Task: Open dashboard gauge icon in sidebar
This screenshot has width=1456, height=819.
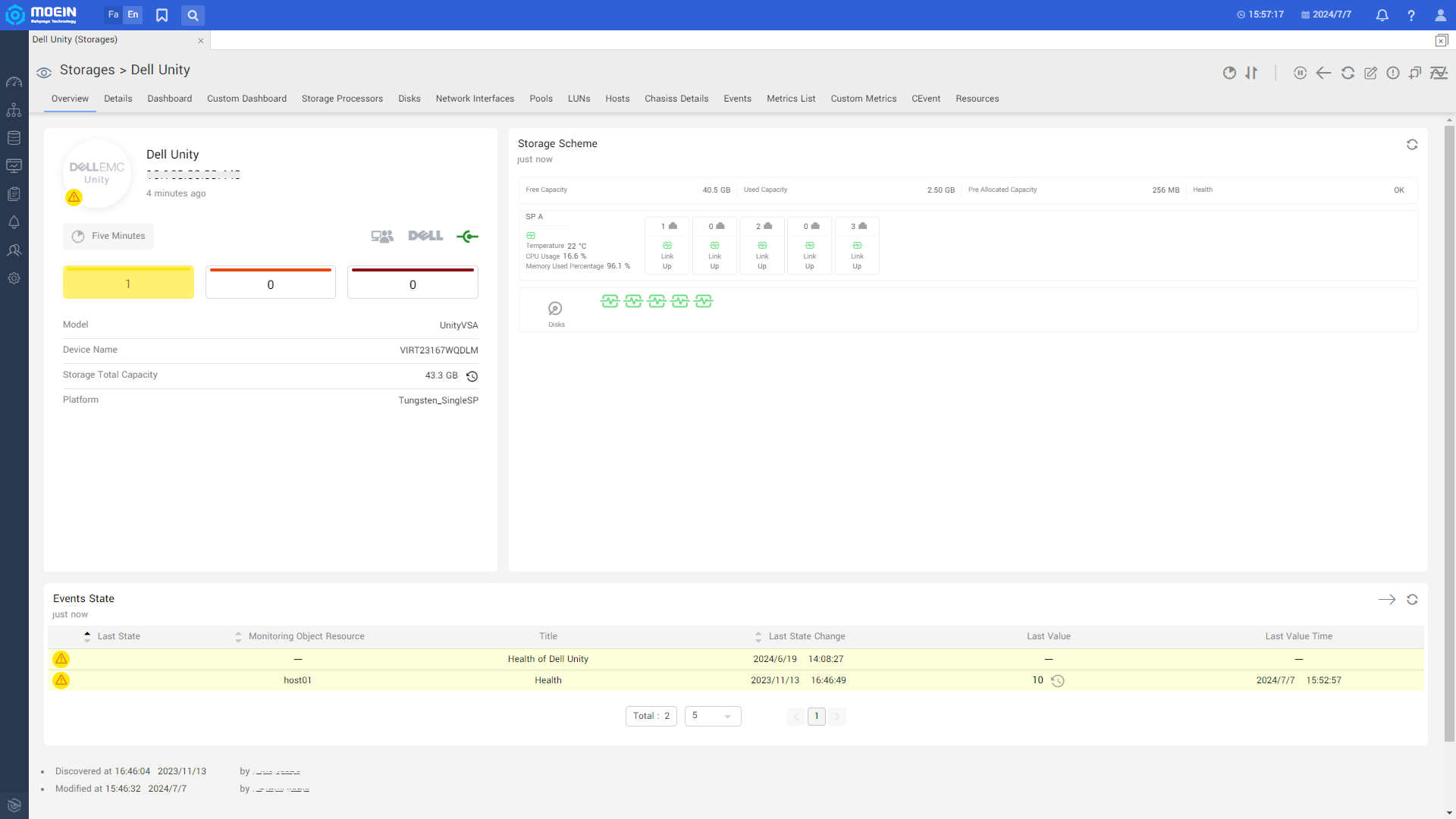Action: (x=14, y=82)
